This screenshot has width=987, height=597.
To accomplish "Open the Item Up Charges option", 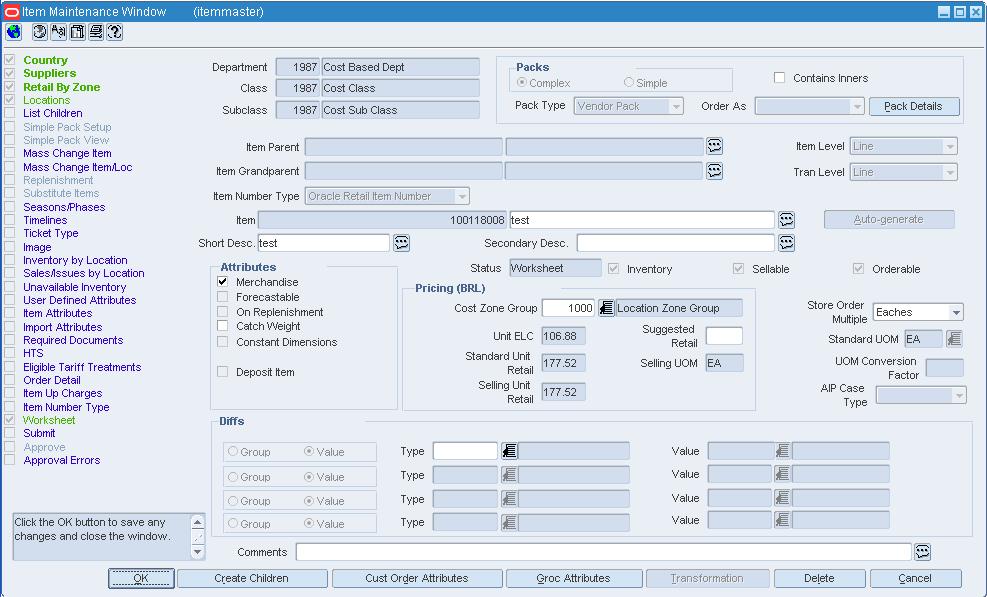I will (x=62, y=393).
